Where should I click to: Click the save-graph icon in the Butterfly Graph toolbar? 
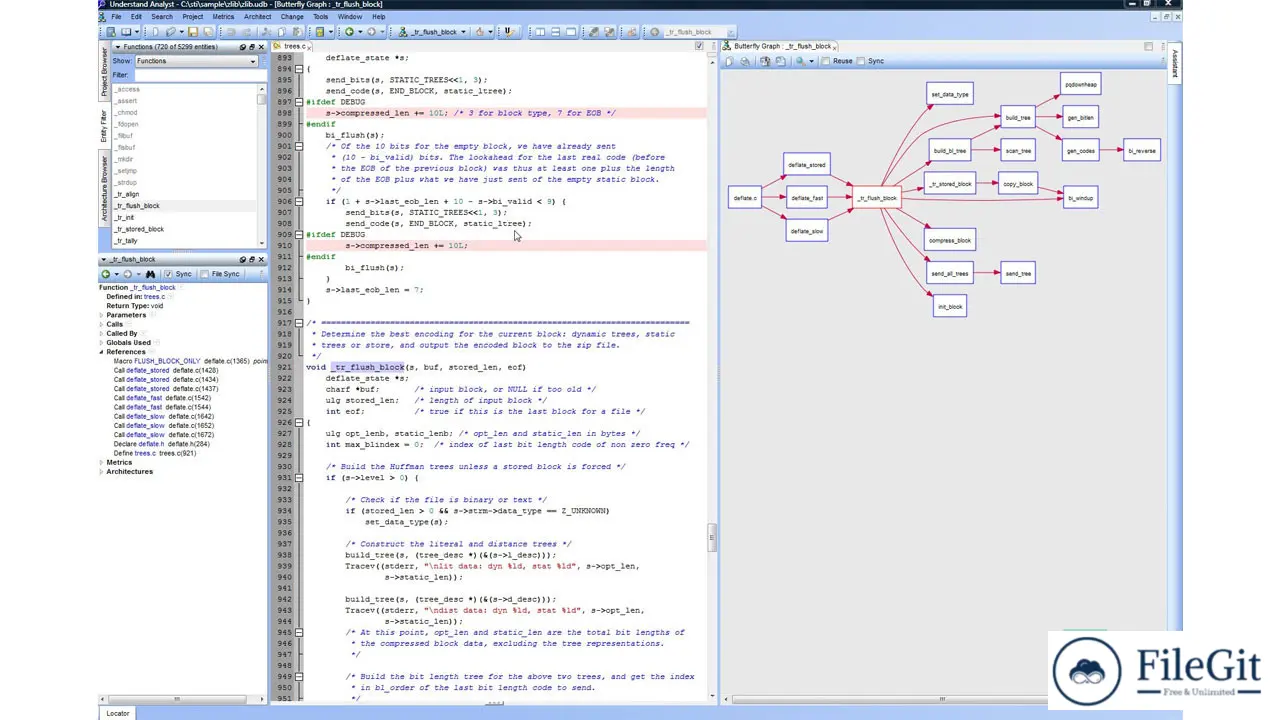pyautogui.click(x=780, y=61)
